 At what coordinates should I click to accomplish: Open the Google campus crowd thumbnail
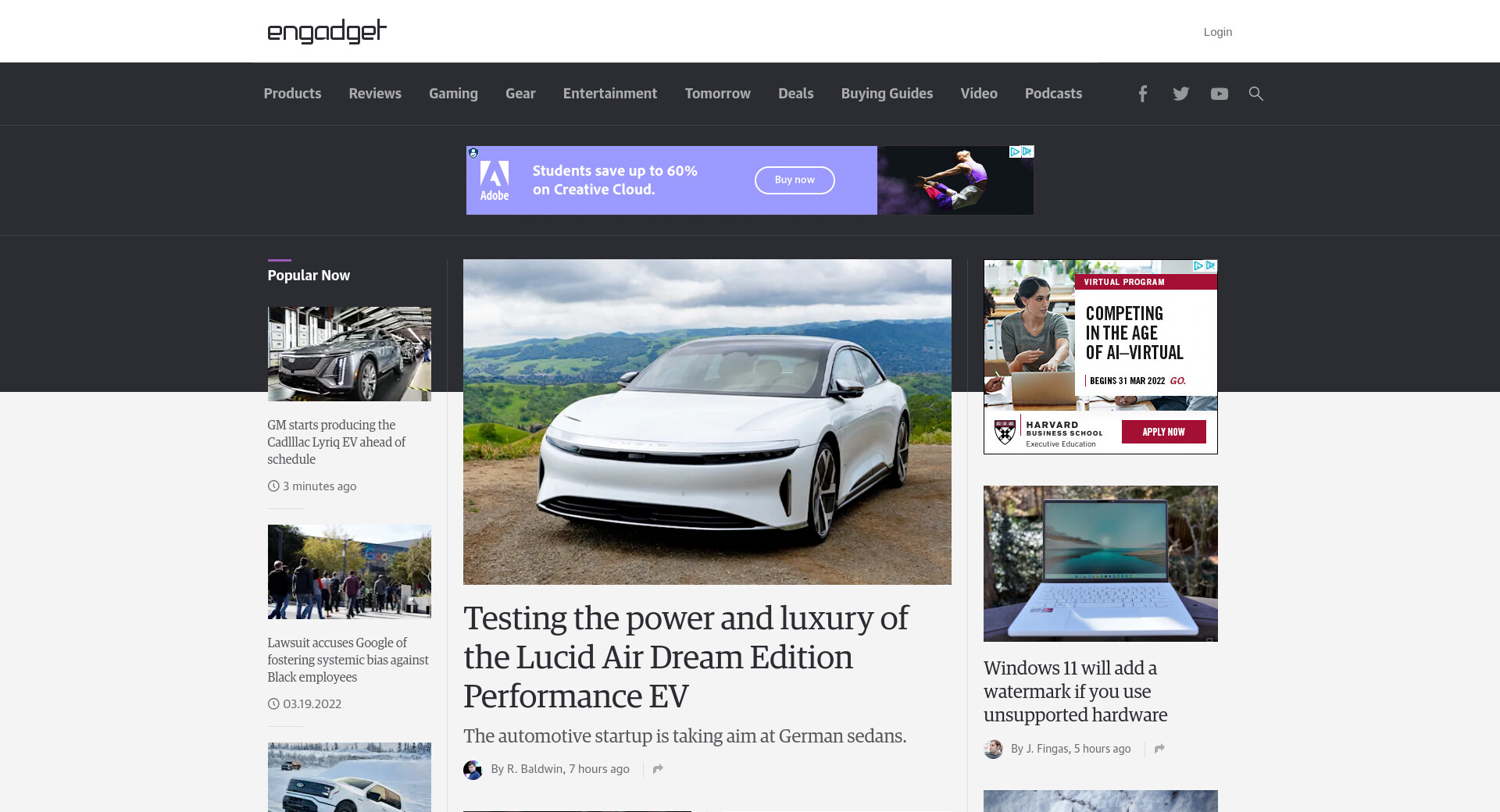349,572
